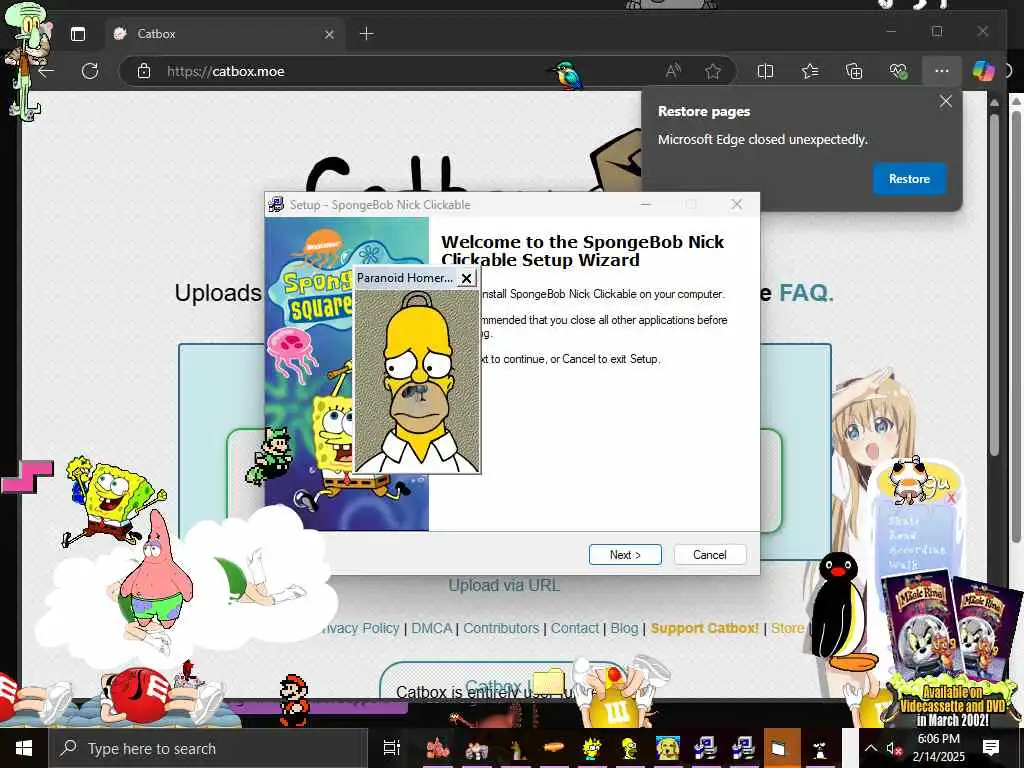The image size is (1024, 768).
Task: Go back using Edge's back arrow
Action: 46,71
